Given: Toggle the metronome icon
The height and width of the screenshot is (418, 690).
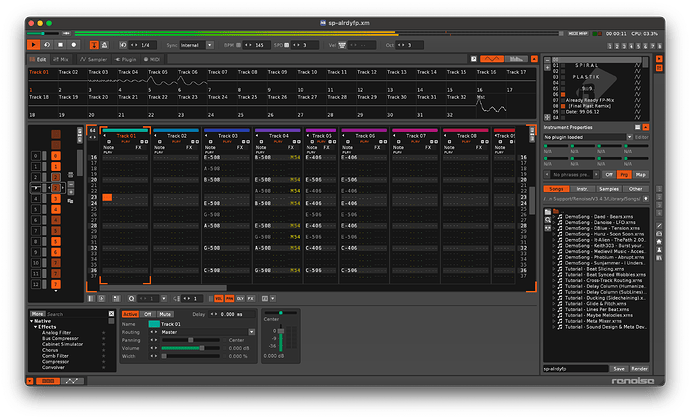Looking at the screenshot, I should pyautogui.click(x=104, y=45).
